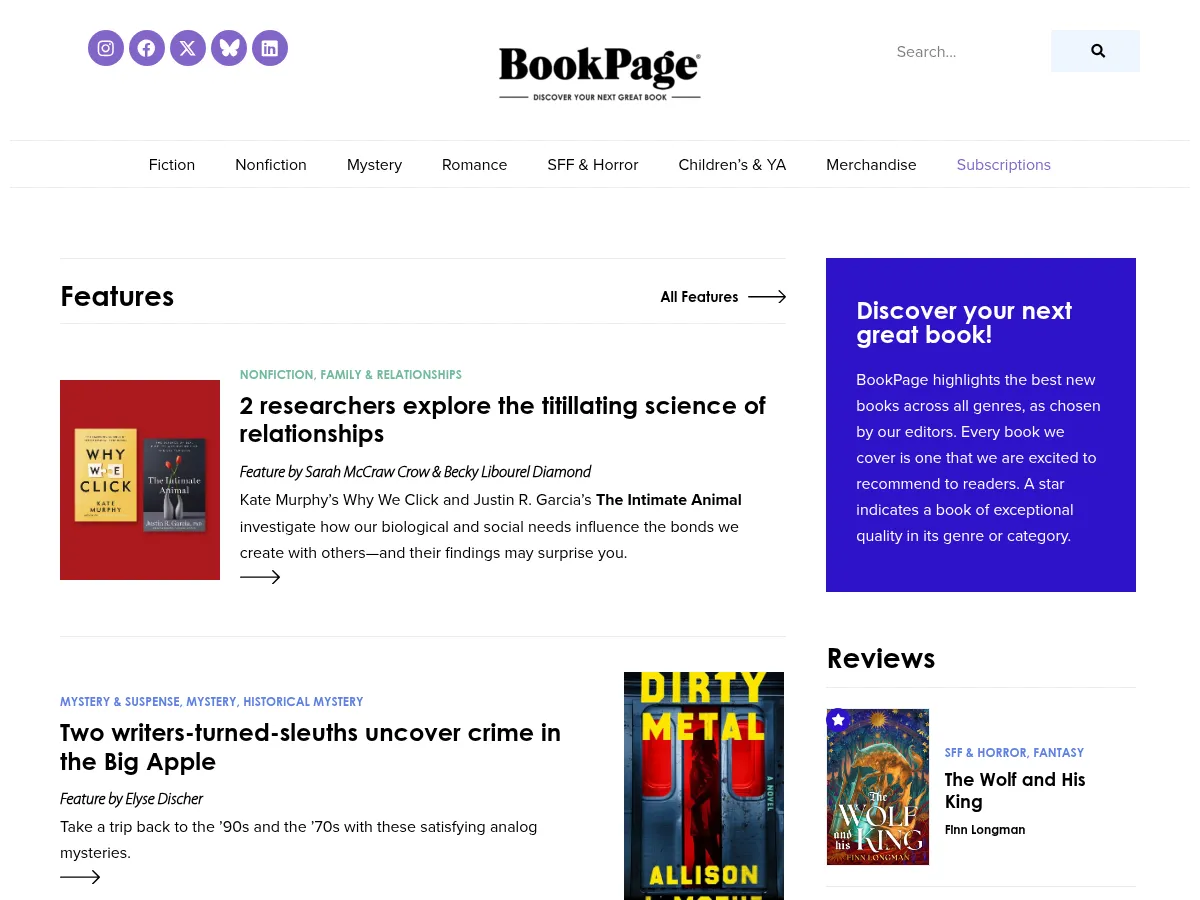The width and height of the screenshot is (1200, 900).
Task: Visit BookPage on X (Twitter)
Action: [187, 47]
